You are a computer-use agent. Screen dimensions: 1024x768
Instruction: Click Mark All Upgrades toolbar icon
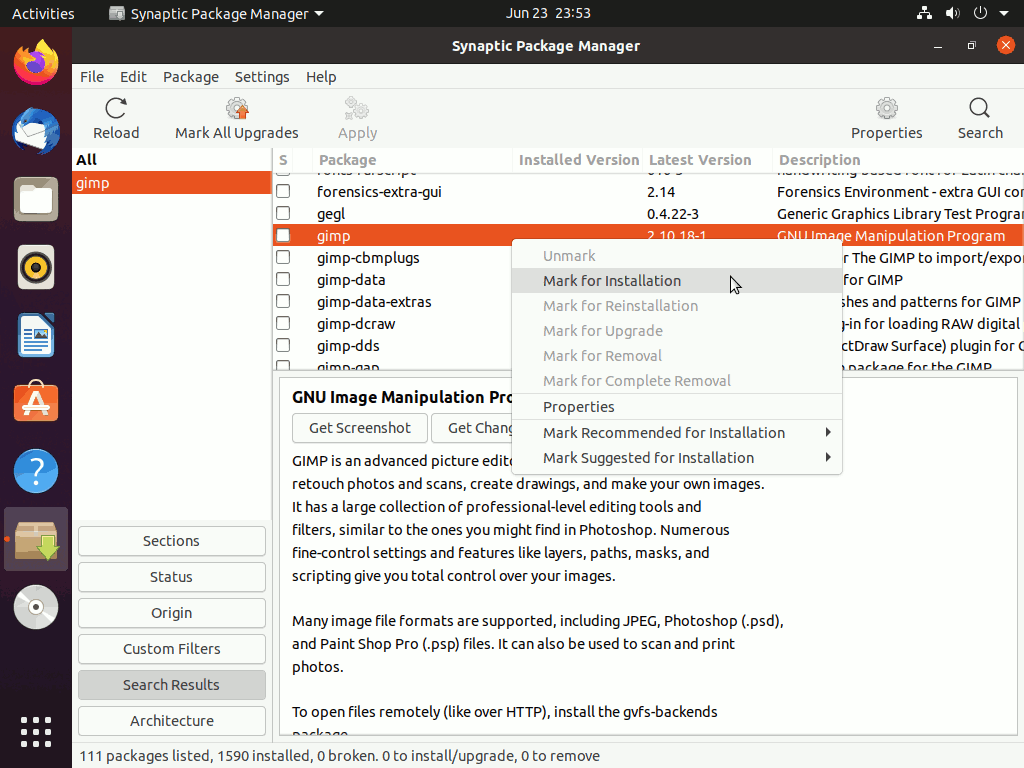(236, 108)
